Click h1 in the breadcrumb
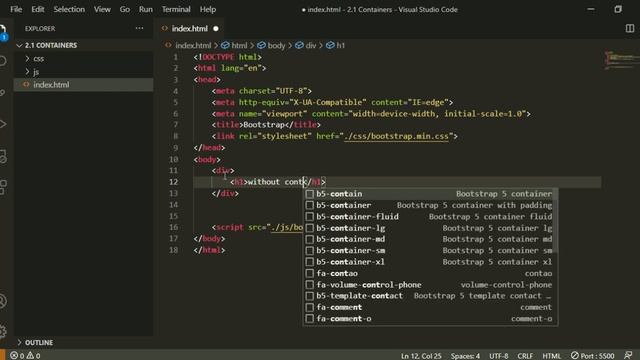 coord(341,45)
